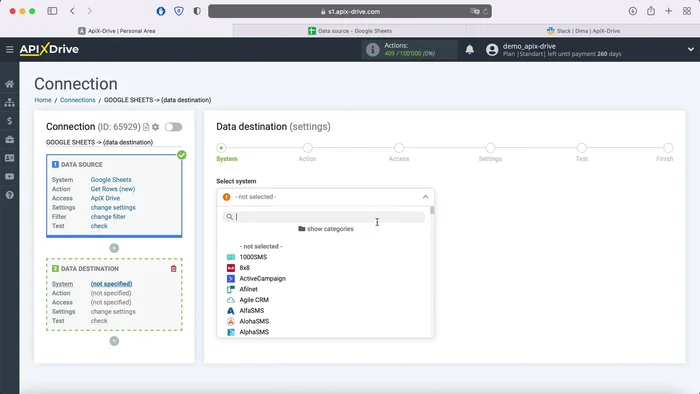The width and height of the screenshot is (700, 394).
Task: Click the document copy icon next to connection ID
Action: point(146,127)
